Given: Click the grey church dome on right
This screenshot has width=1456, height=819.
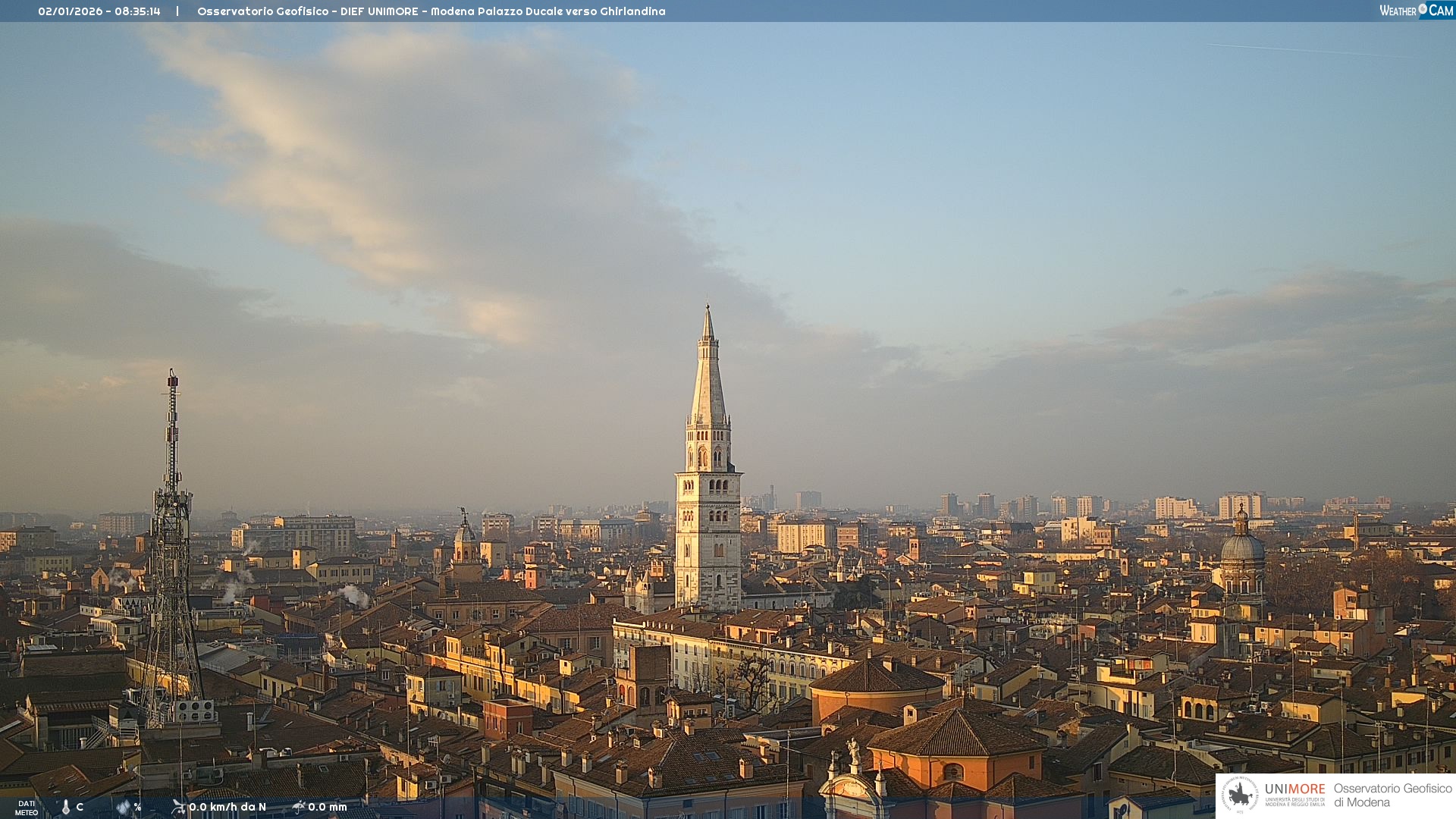Looking at the screenshot, I should (1242, 548).
